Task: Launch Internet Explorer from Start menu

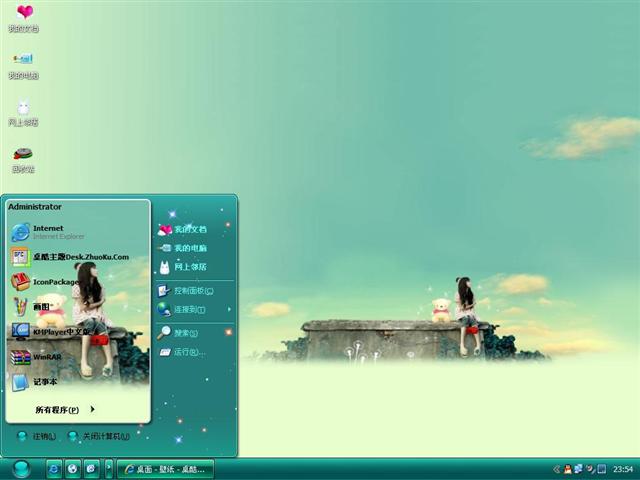Action: [48, 232]
